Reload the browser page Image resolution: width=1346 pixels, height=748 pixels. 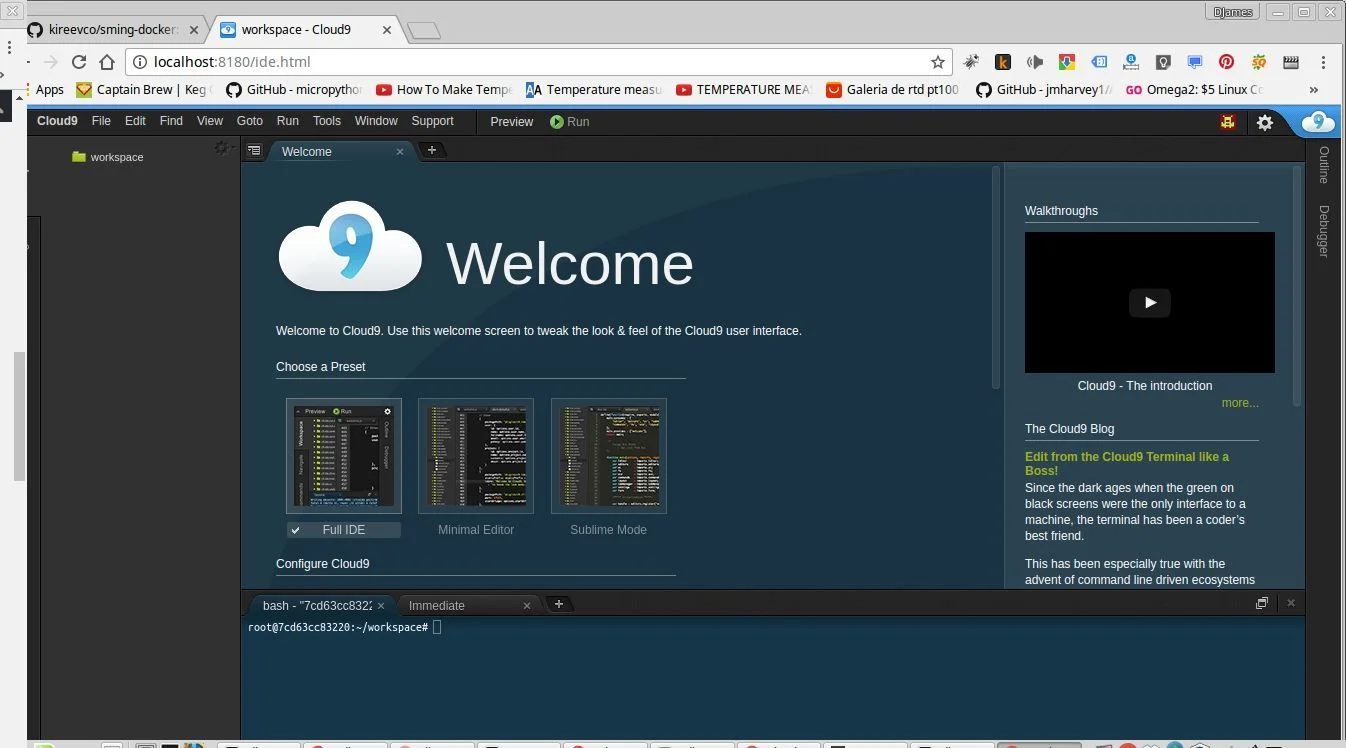(79, 62)
